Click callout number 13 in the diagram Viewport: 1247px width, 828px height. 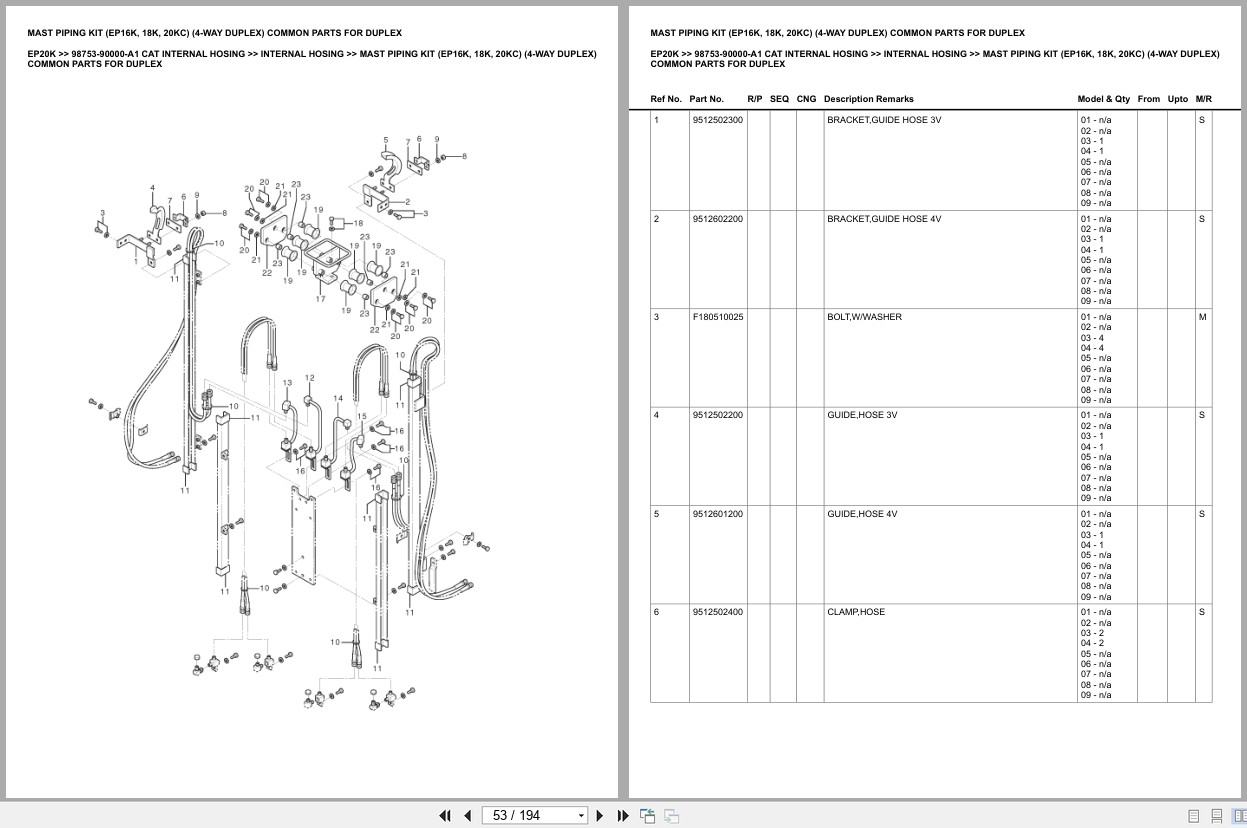287,383
